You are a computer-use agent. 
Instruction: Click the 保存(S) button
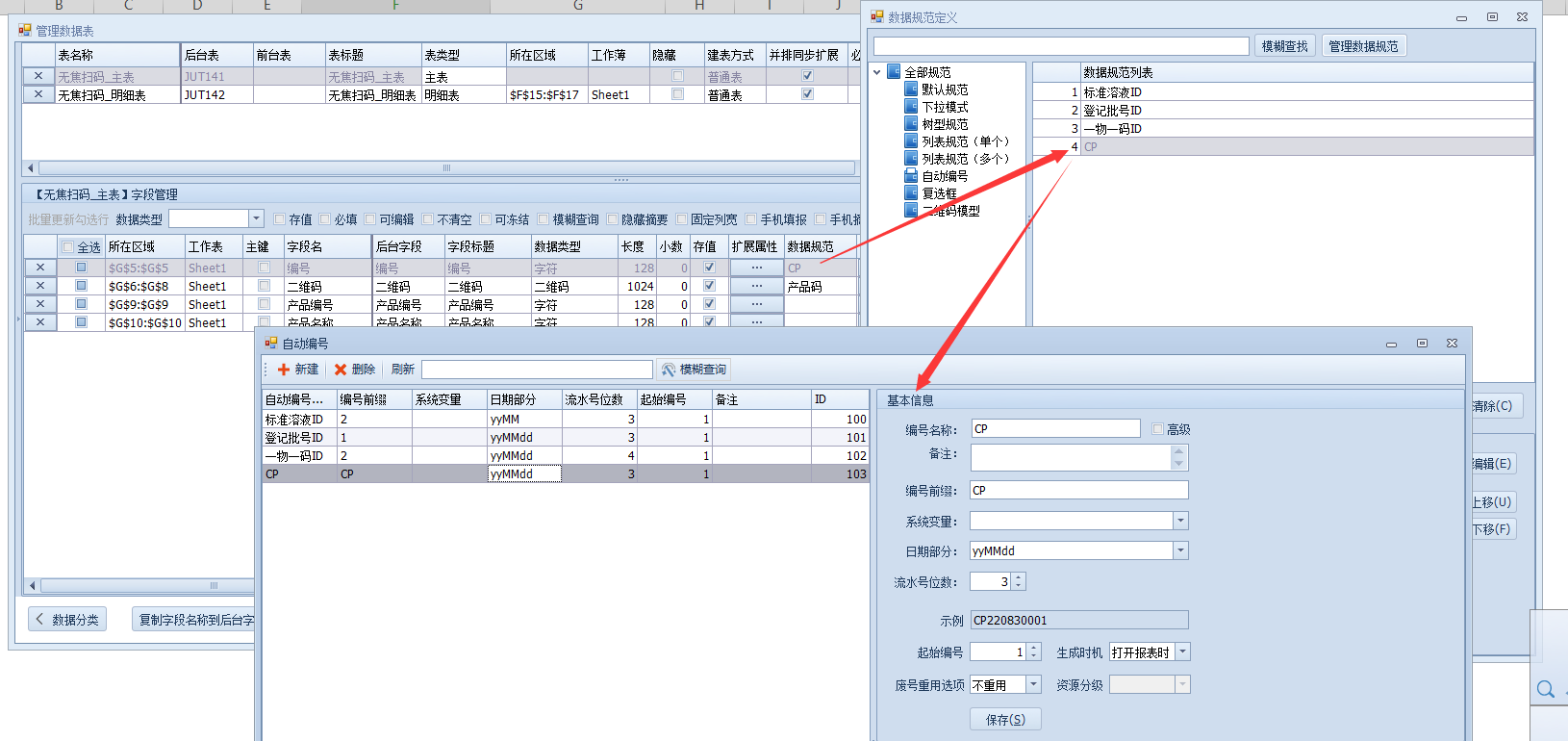click(x=1005, y=720)
